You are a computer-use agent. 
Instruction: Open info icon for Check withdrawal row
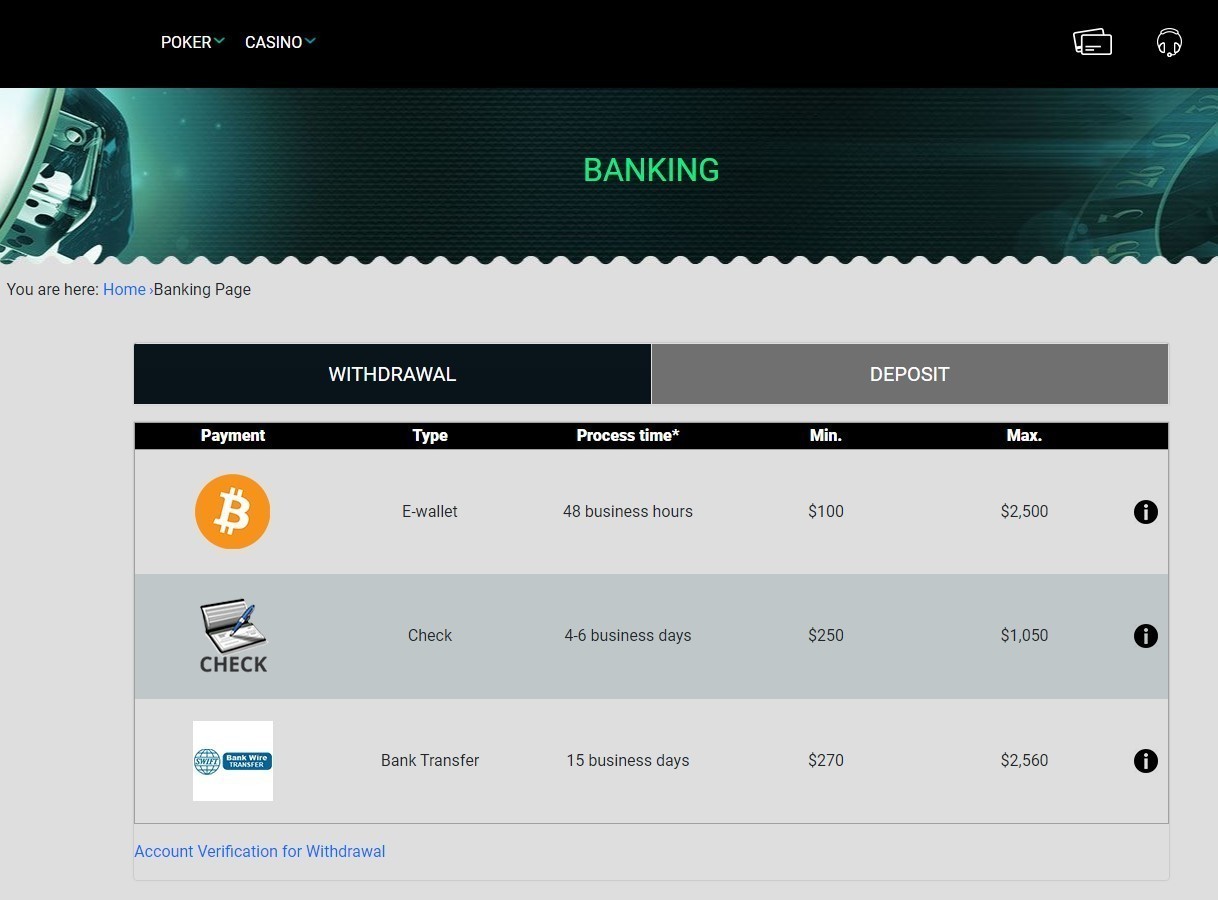(1145, 636)
